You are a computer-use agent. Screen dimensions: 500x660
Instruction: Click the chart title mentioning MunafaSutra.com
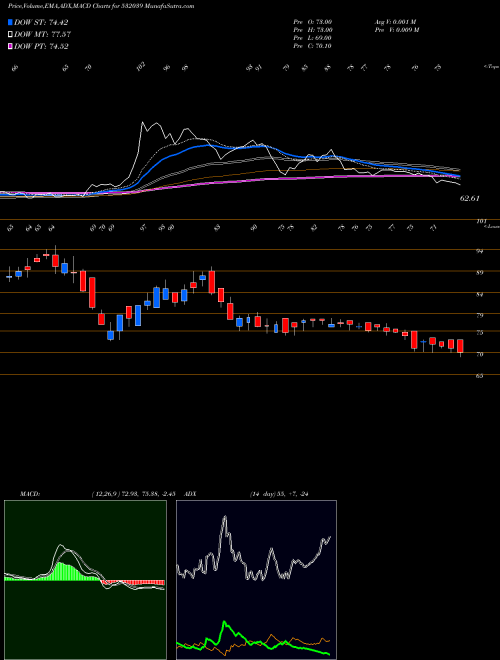pyautogui.click(x=101, y=6)
